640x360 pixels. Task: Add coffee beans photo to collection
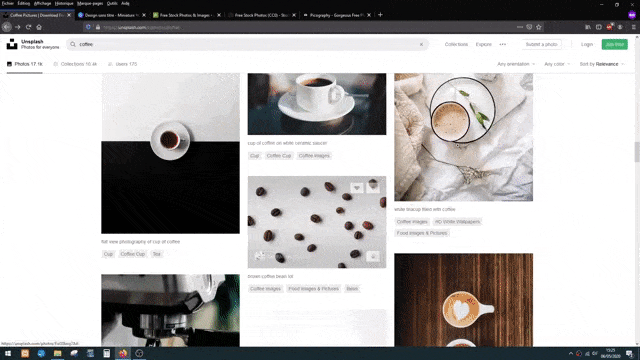[373, 188]
